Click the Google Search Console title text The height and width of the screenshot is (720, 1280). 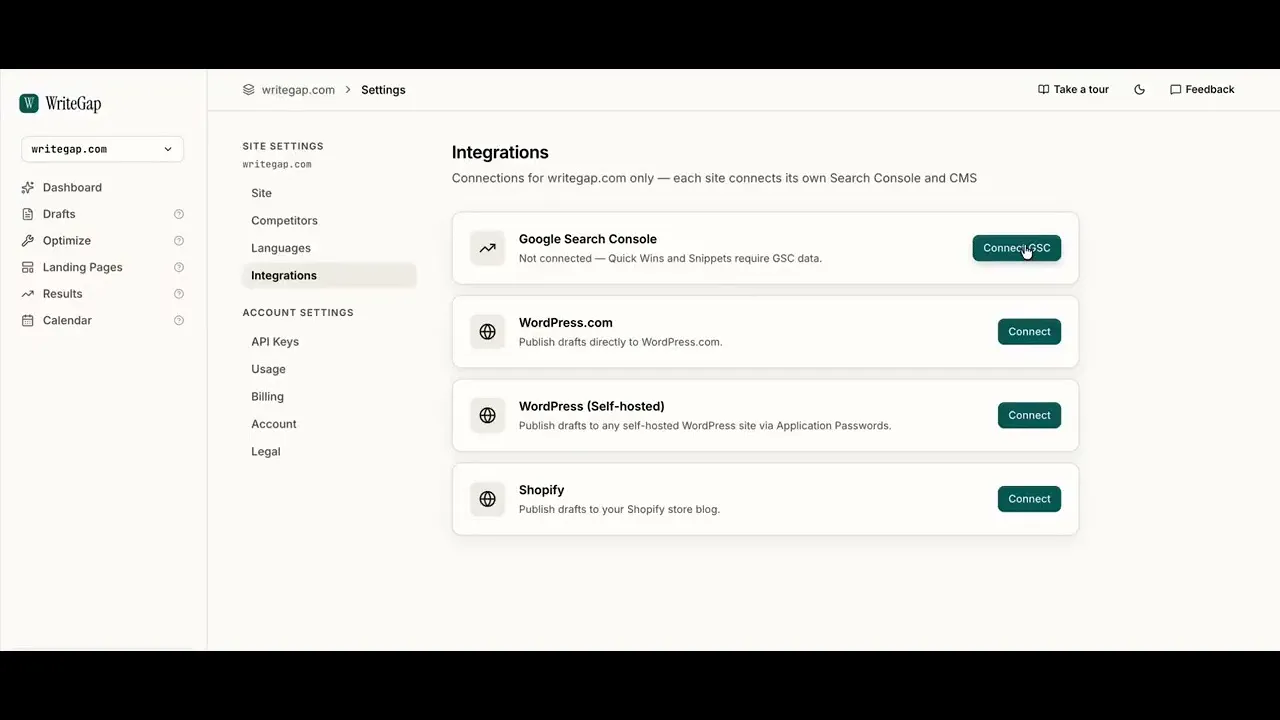coord(588,239)
